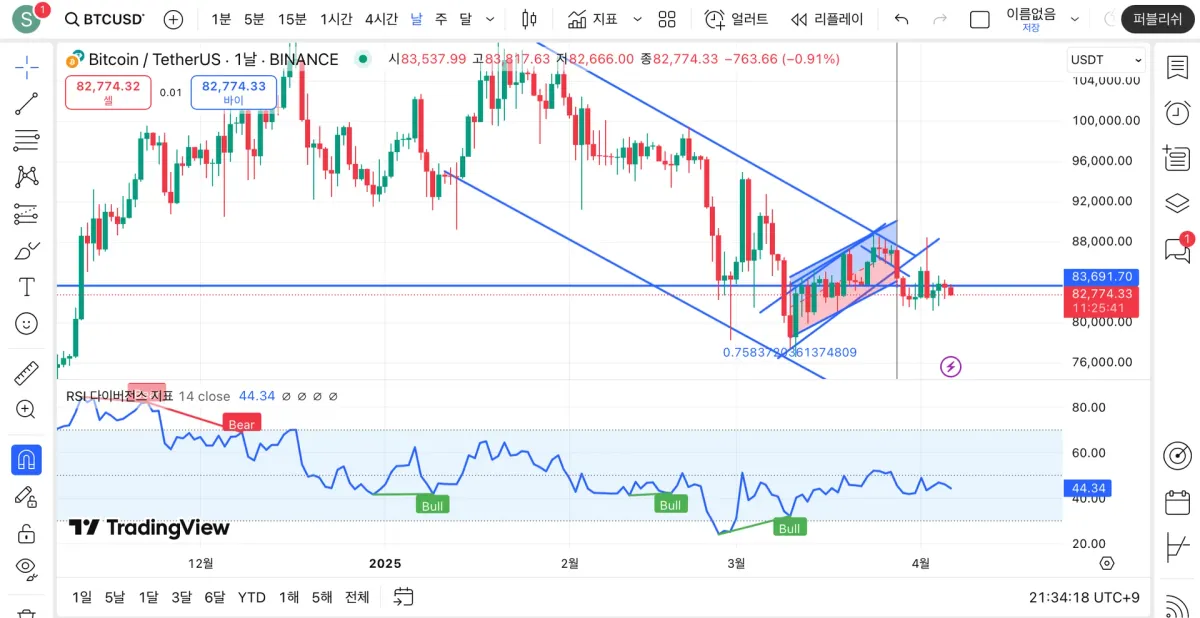Toggle lock all drawings
Screen dimensions: 1200x618
pyautogui.click(x=27, y=533)
